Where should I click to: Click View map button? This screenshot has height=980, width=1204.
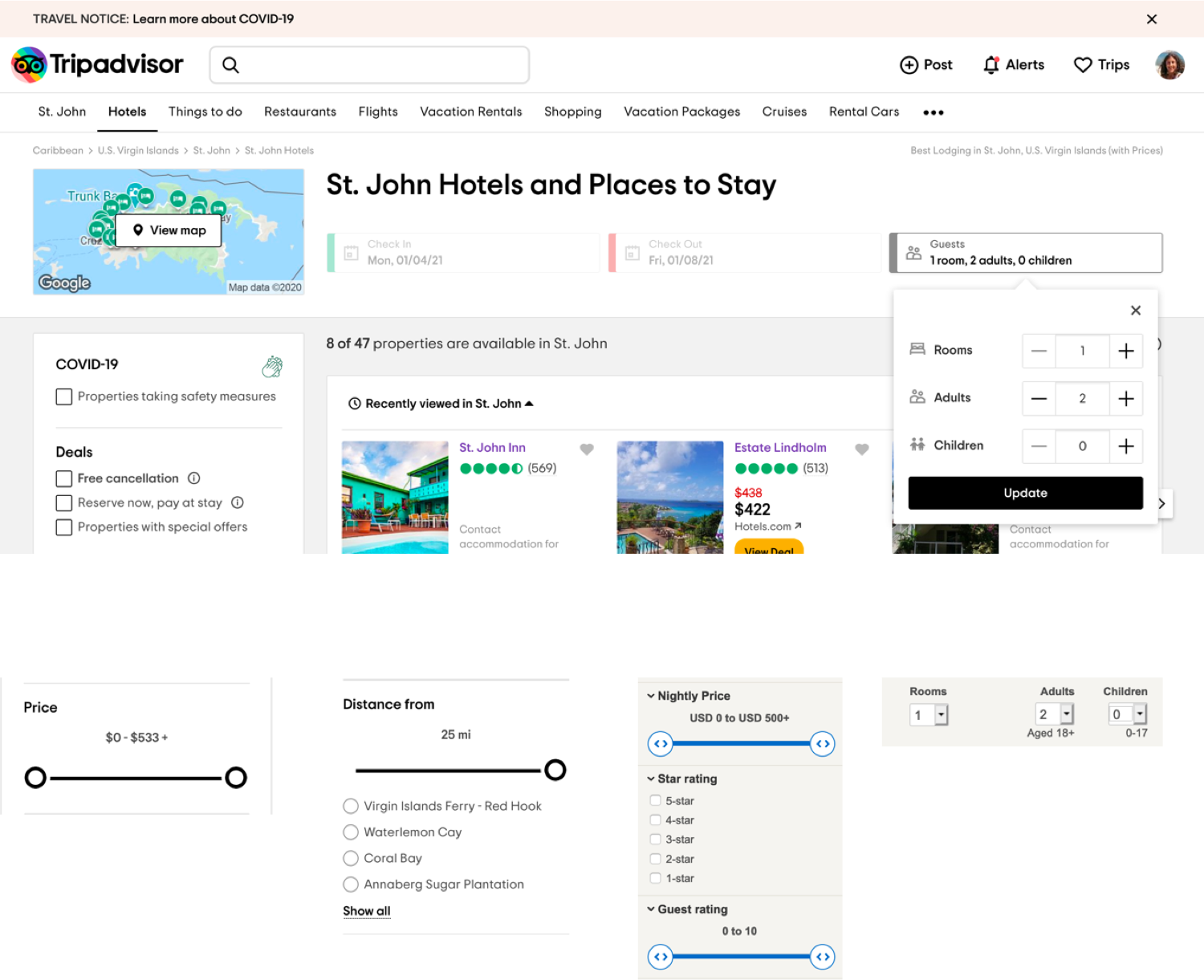click(169, 230)
